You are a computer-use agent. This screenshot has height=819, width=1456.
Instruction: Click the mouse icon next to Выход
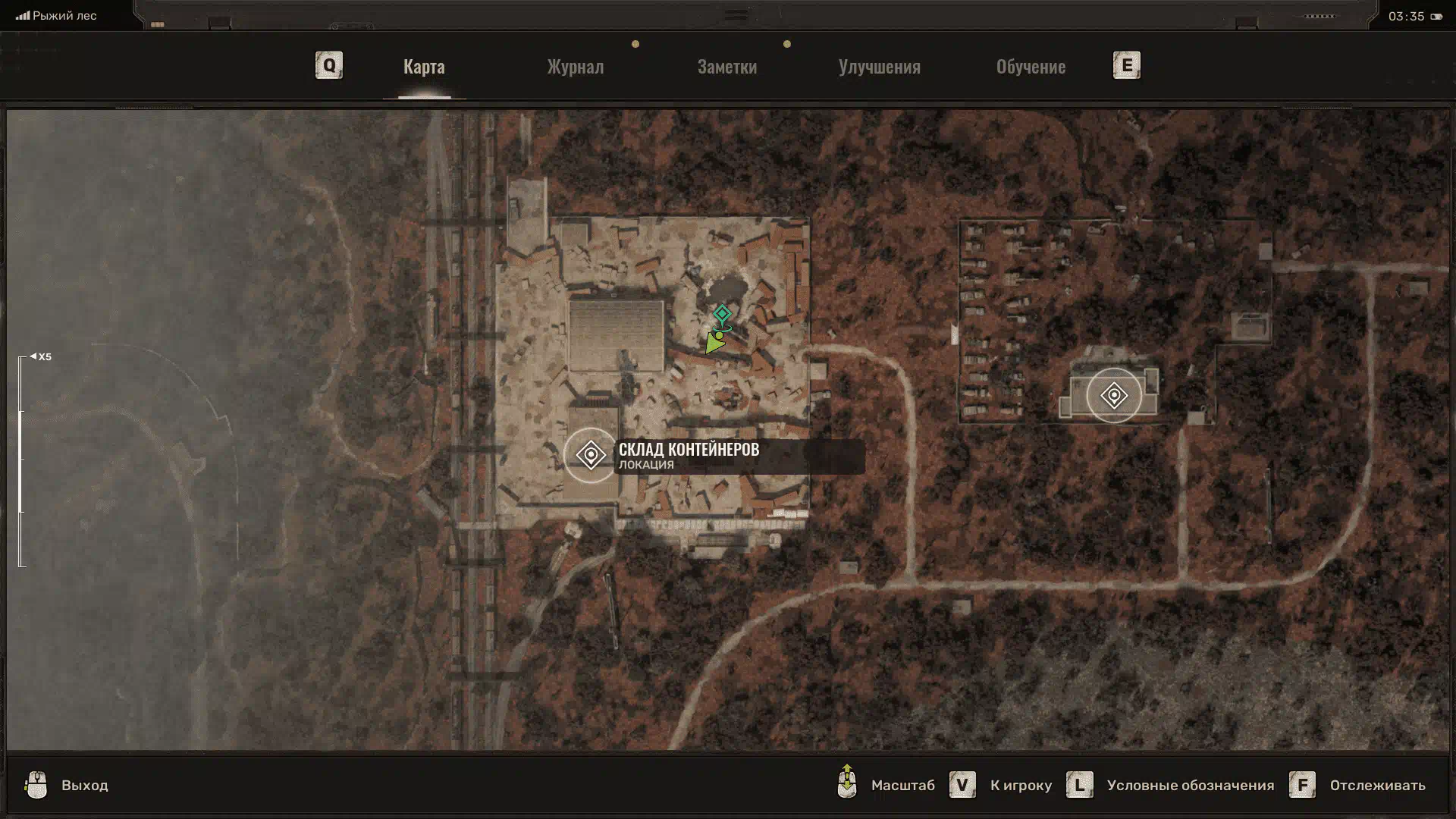(x=36, y=785)
